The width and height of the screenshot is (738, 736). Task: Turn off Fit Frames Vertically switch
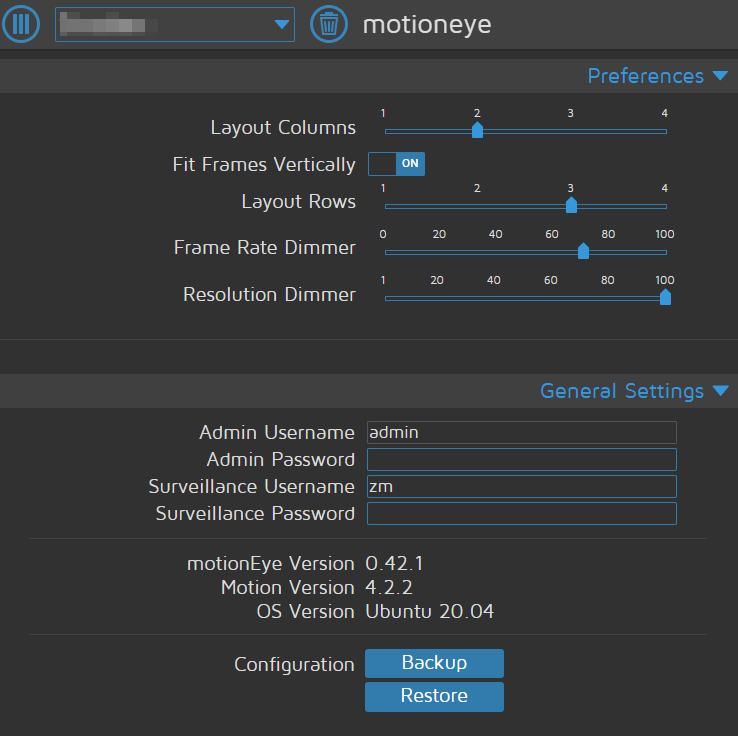click(x=396, y=164)
